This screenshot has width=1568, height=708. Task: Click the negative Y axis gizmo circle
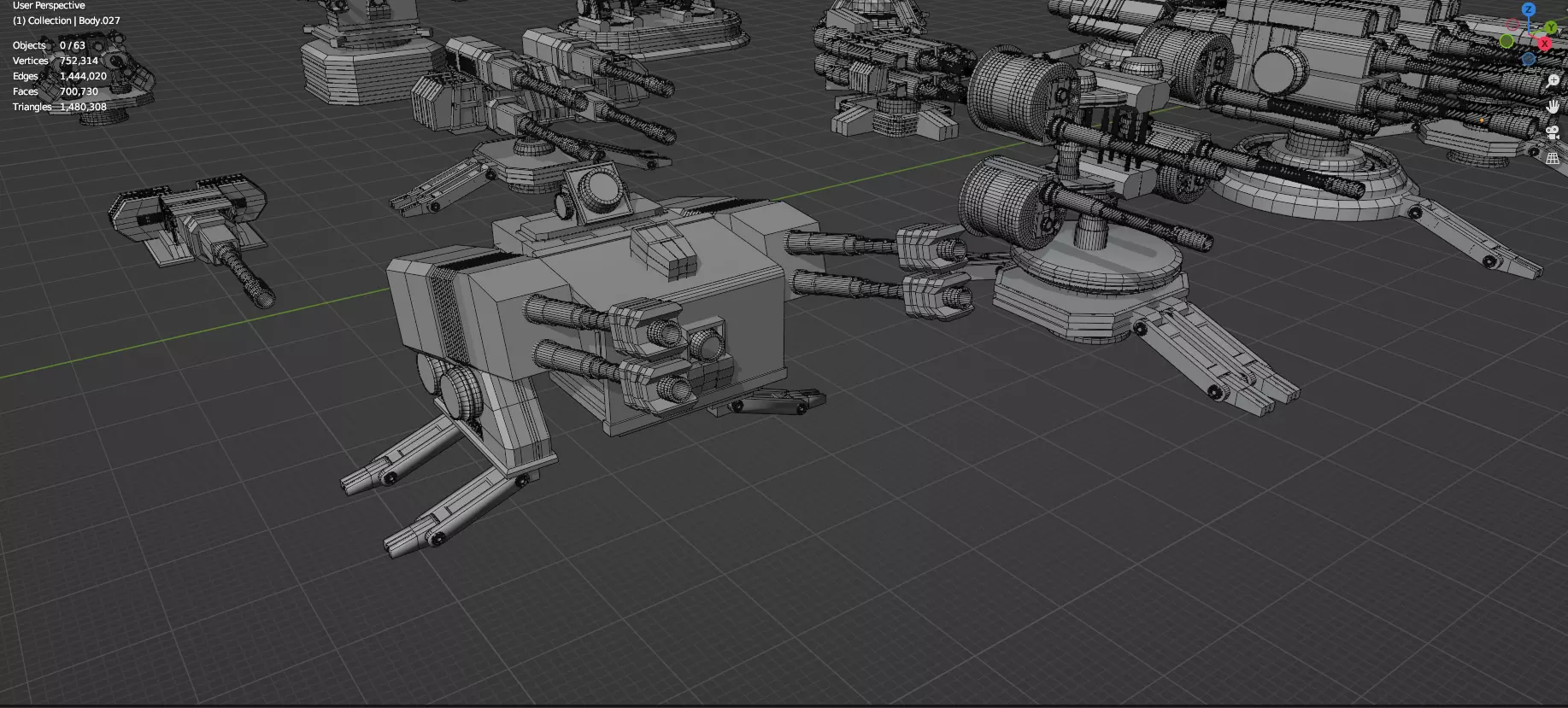1506,41
